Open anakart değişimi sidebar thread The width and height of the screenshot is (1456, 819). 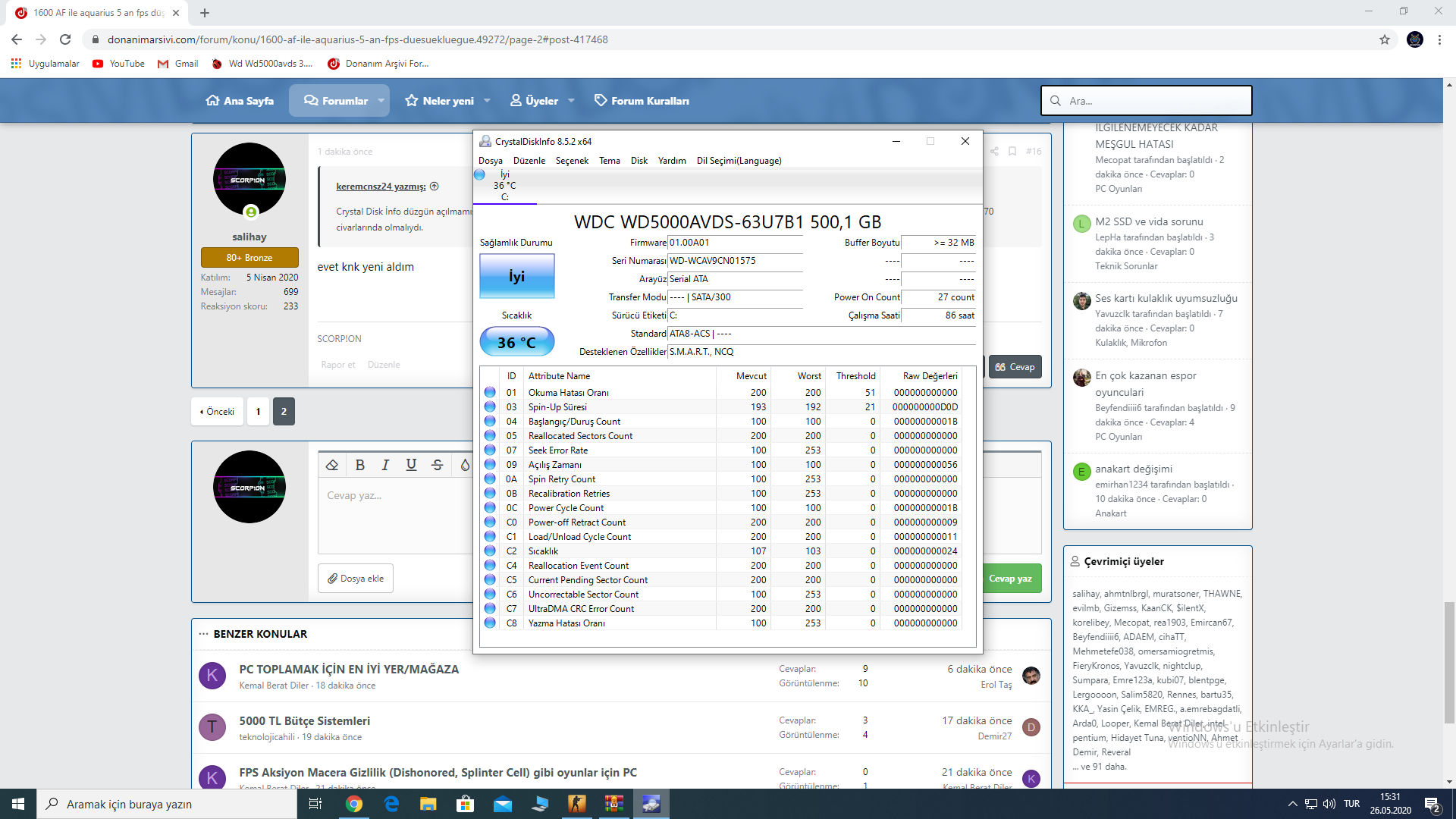(1134, 469)
